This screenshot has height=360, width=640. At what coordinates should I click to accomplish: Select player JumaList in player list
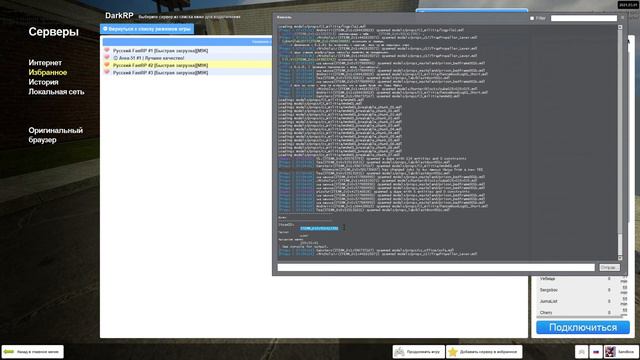click(582, 301)
